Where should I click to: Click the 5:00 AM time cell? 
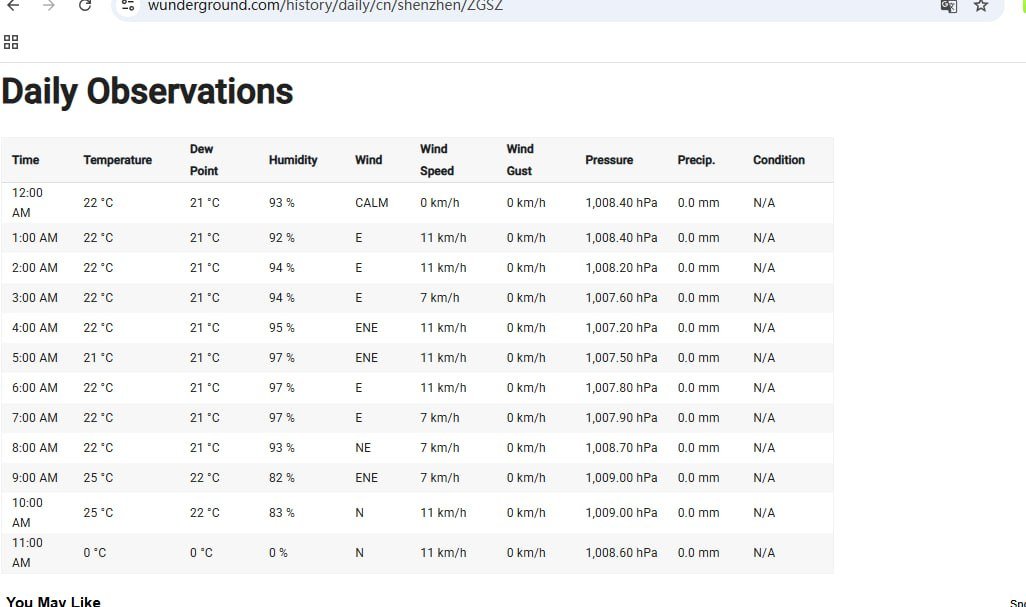[x=35, y=358]
